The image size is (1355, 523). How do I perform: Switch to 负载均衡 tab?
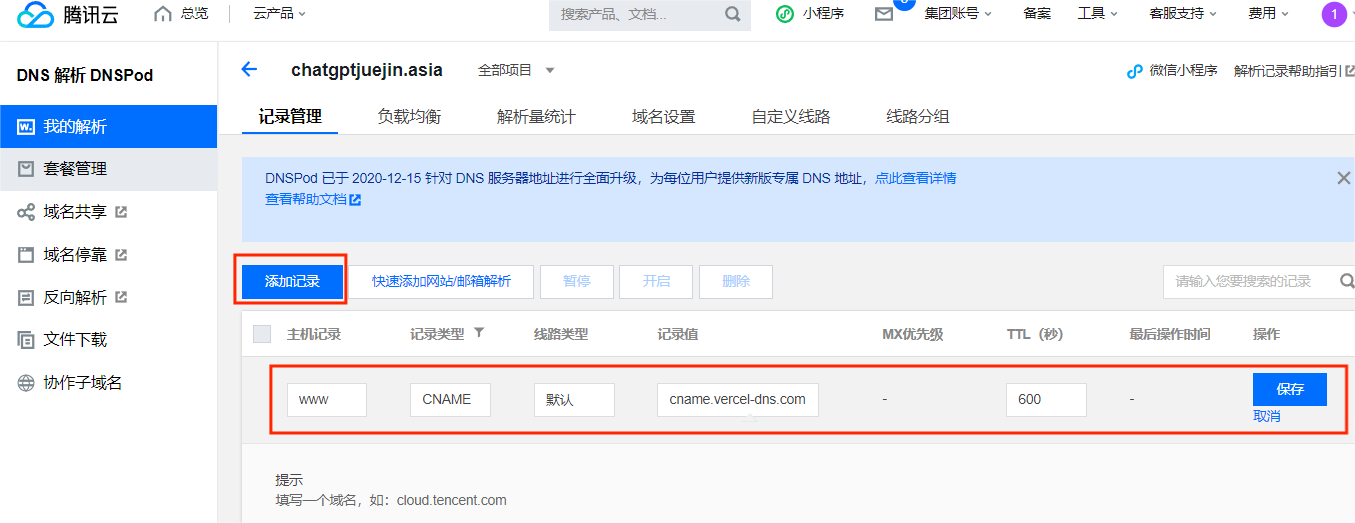pyautogui.click(x=409, y=116)
